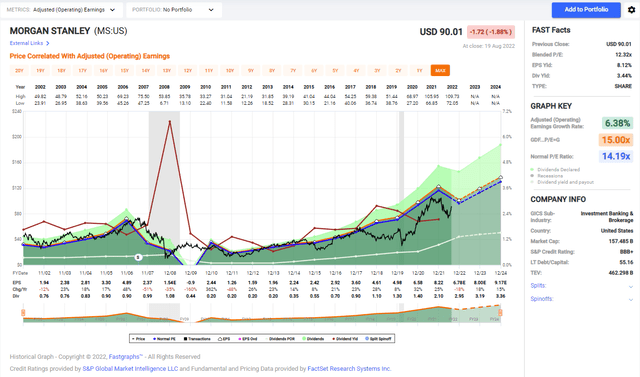The height and width of the screenshot is (377, 640).
Task: Open the Fastgraphs copyright link
Action: [x=126, y=357]
